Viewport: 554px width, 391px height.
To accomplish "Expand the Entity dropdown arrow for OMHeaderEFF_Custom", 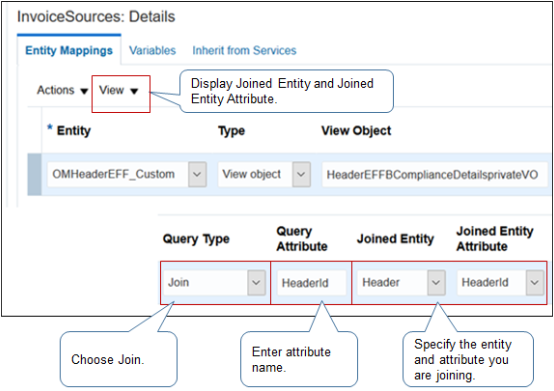I will pos(197,174).
